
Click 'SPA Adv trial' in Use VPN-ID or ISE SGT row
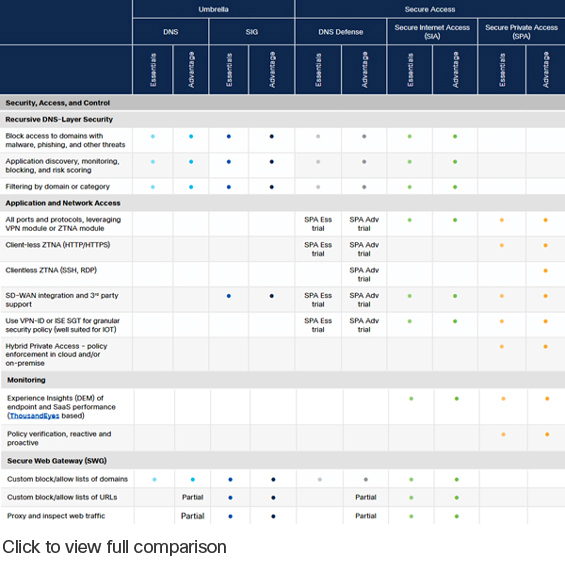[x=364, y=325]
